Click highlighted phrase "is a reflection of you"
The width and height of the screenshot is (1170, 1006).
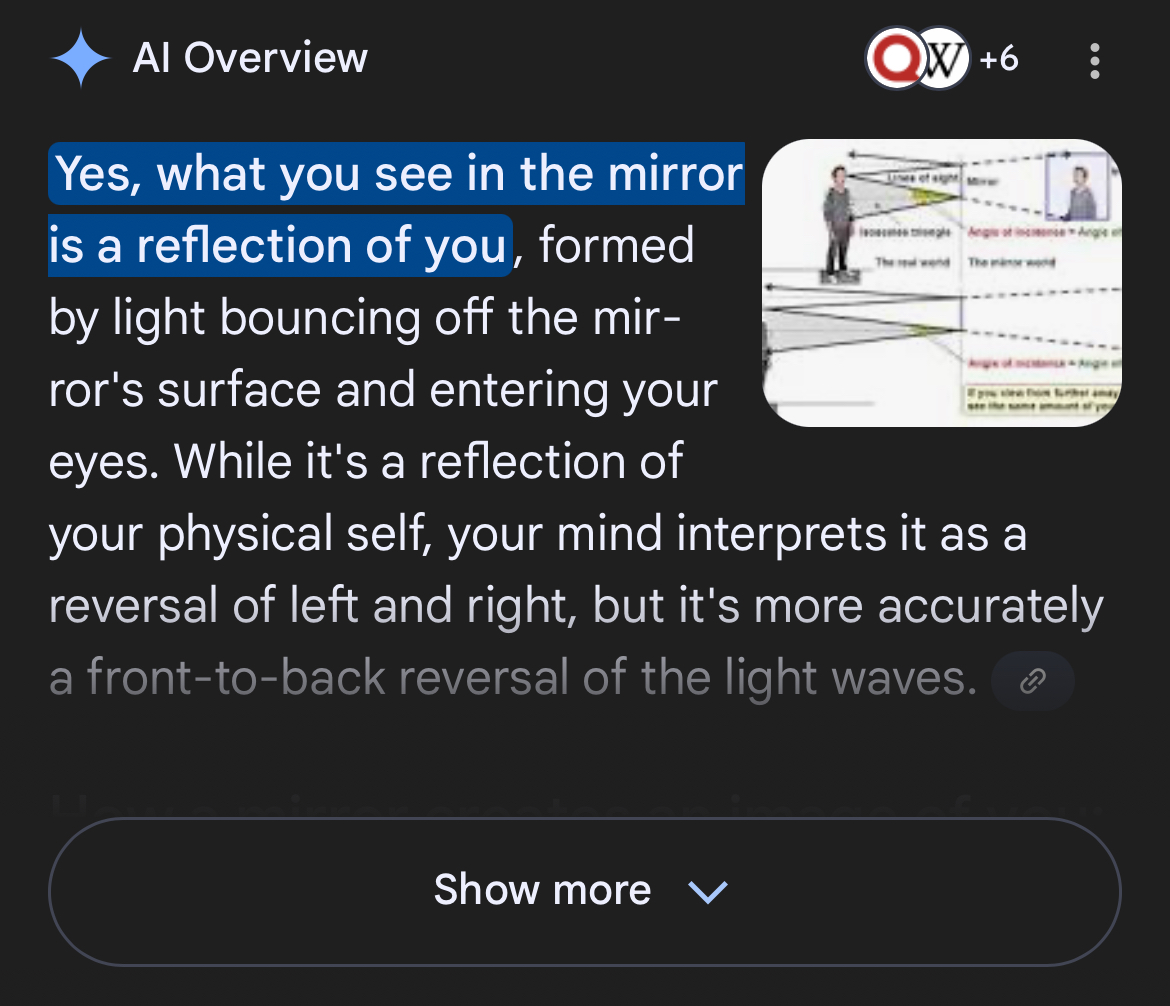coord(280,246)
